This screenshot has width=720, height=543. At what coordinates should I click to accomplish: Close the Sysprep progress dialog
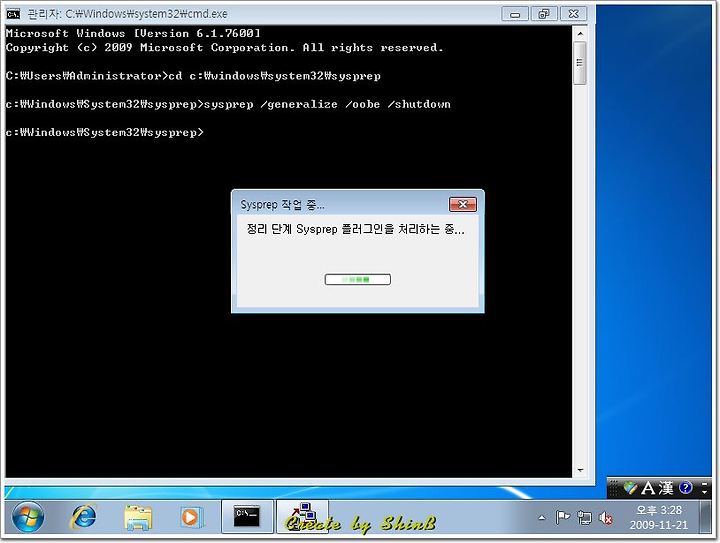(463, 204)
